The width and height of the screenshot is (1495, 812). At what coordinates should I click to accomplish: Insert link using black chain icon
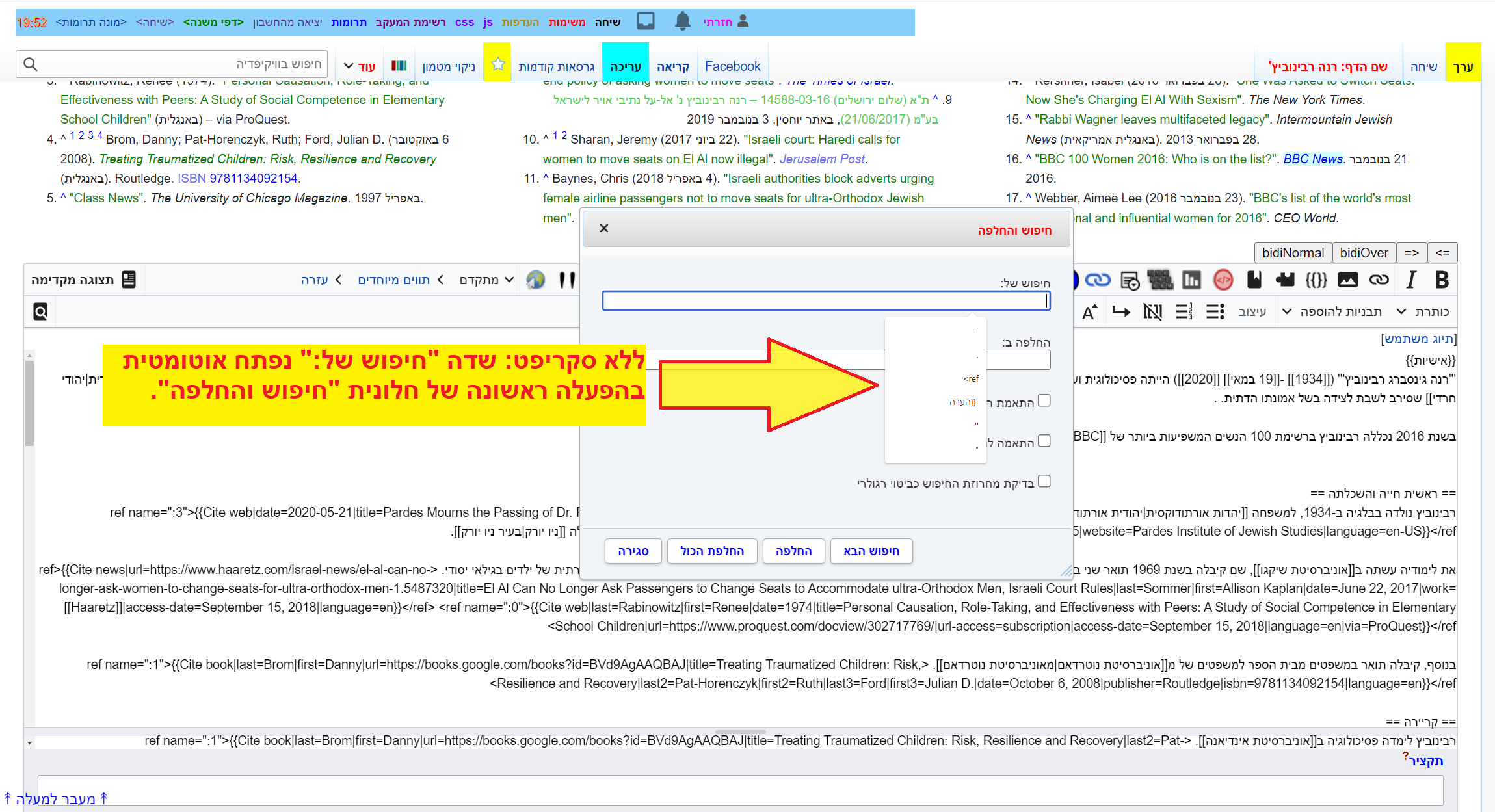(1379, 280)
